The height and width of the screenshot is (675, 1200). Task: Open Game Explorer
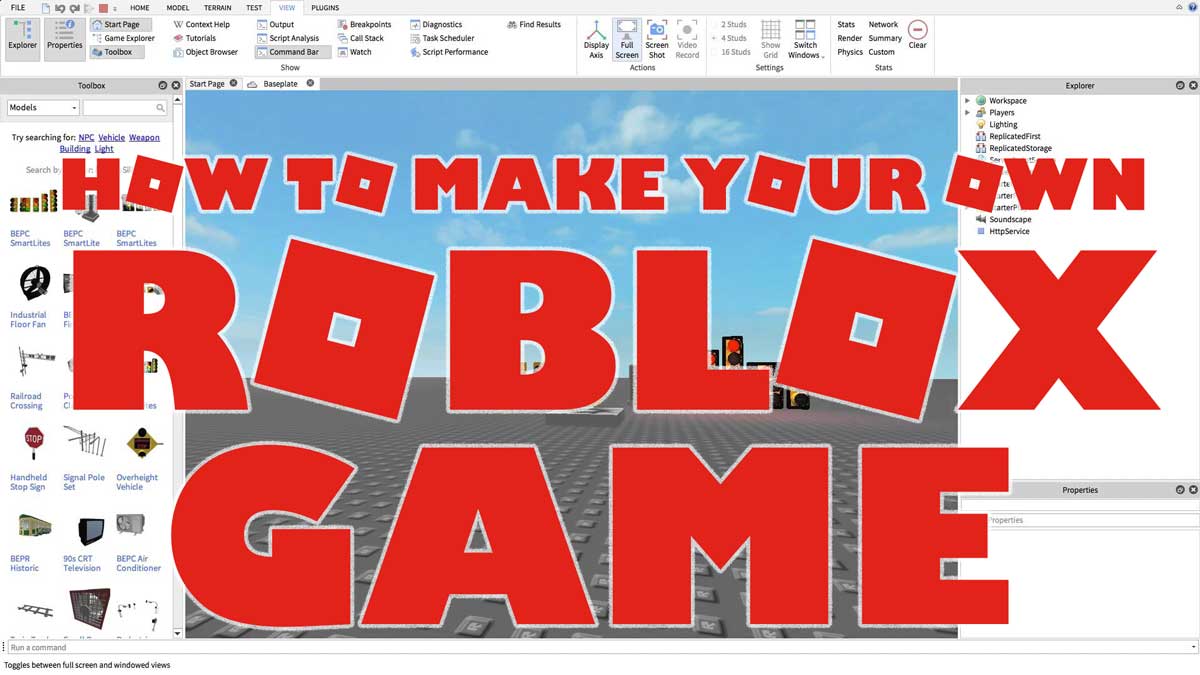(122, 38)
